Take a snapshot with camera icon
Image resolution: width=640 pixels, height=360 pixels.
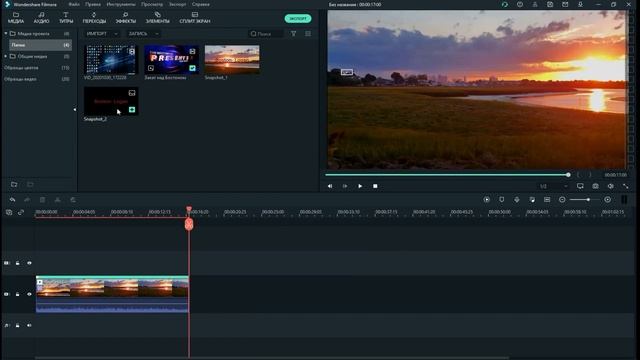point(596,186)
